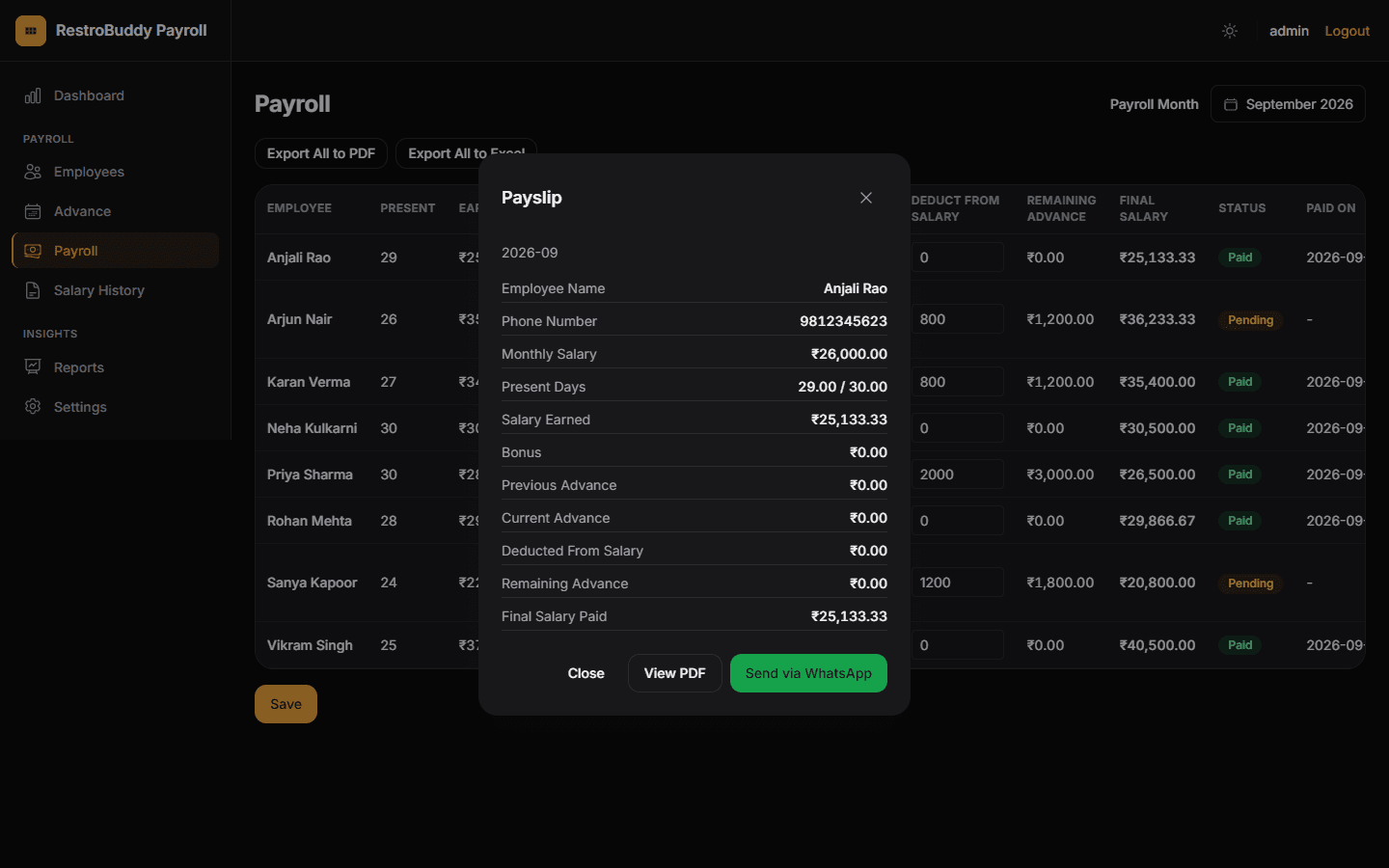This screenshot has height=868, width=1389.
Task: Send payslip via WhatsApp
Action: pyautogui.click(x=808, y=673)
